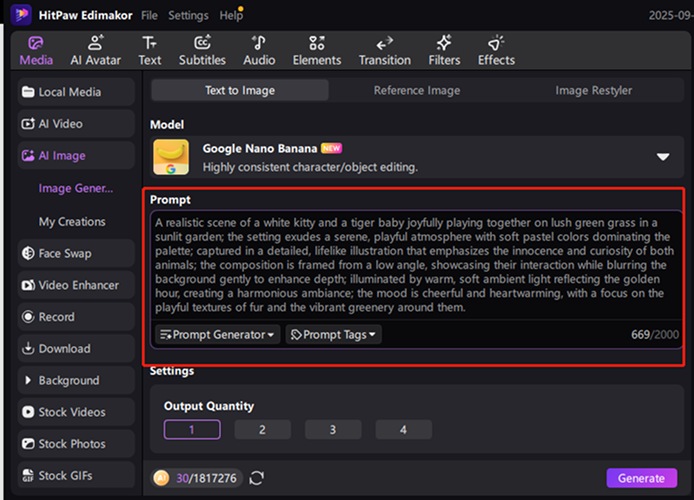Image resolution: width=694 pixels, height=500 pixels.
Task: Click the AI credits coin icon
Action: [161, 478]
